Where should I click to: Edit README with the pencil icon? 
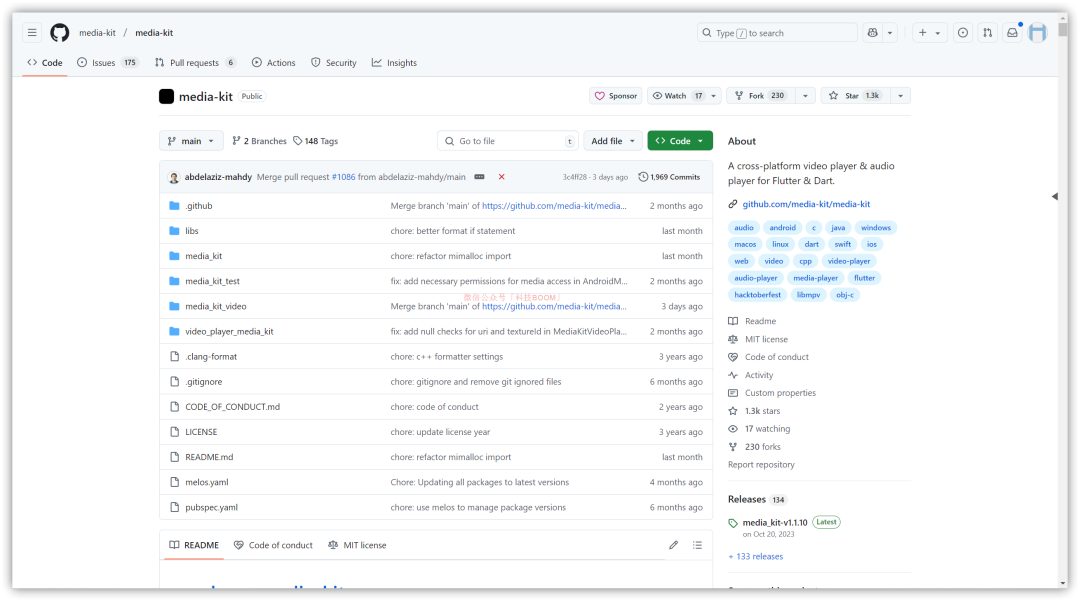673,545
